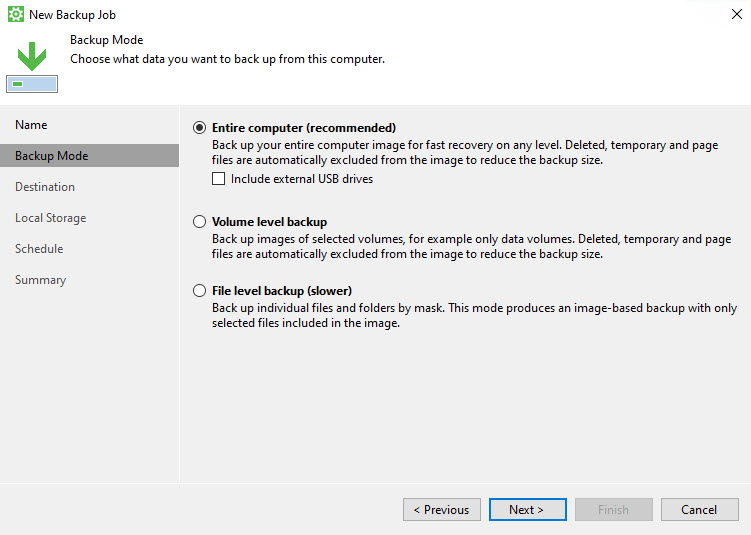This screenshot has height=535, width=751.
Task: Click the greyed-out Finish button
Action: point(613,510)
